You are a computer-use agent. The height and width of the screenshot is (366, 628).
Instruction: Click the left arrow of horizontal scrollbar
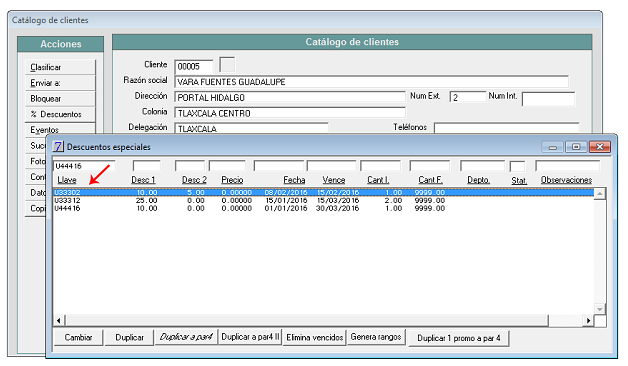(59, 320)
